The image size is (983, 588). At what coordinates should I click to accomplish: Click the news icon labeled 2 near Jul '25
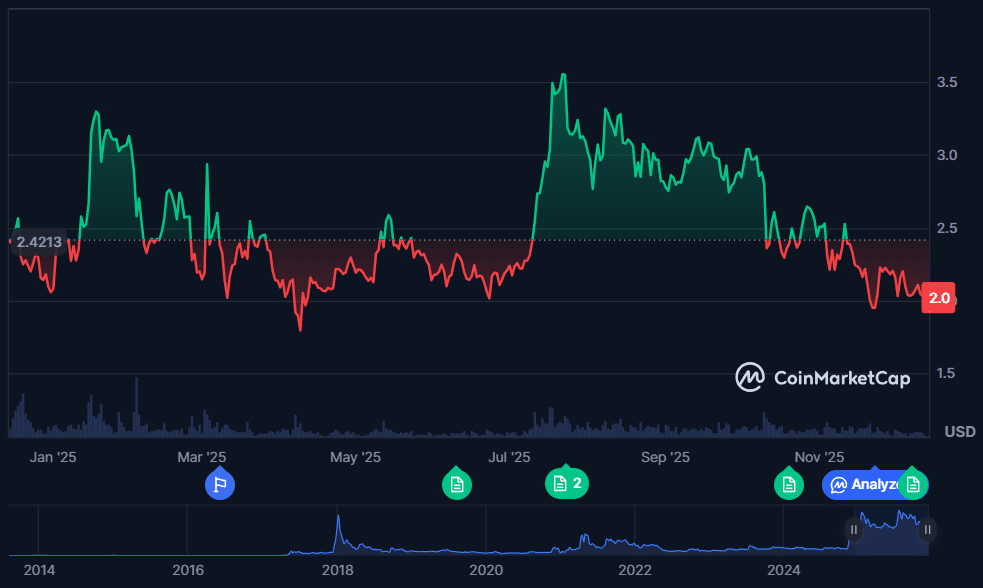pos(567,484)
